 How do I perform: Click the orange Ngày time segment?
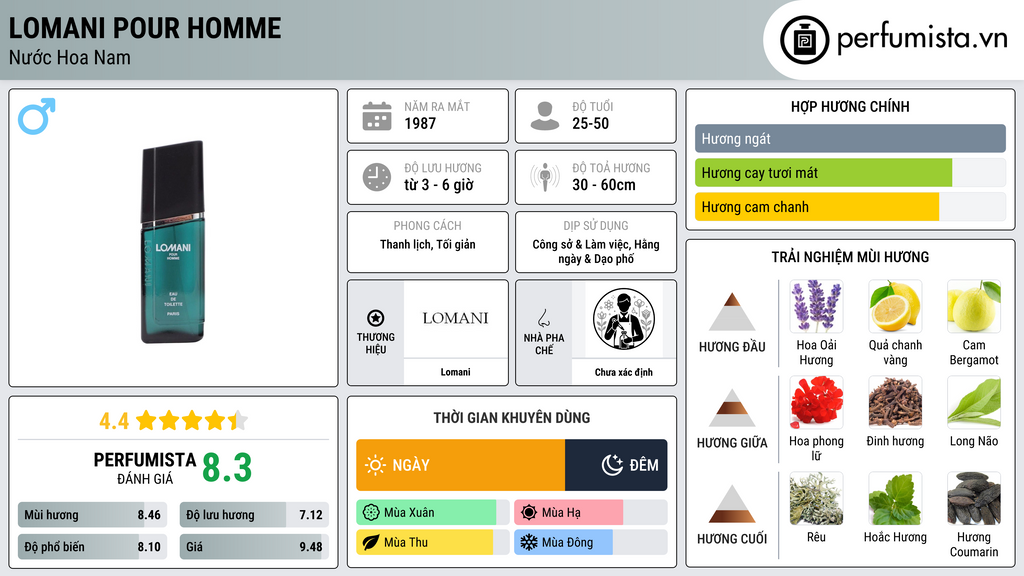coord(460,465)
